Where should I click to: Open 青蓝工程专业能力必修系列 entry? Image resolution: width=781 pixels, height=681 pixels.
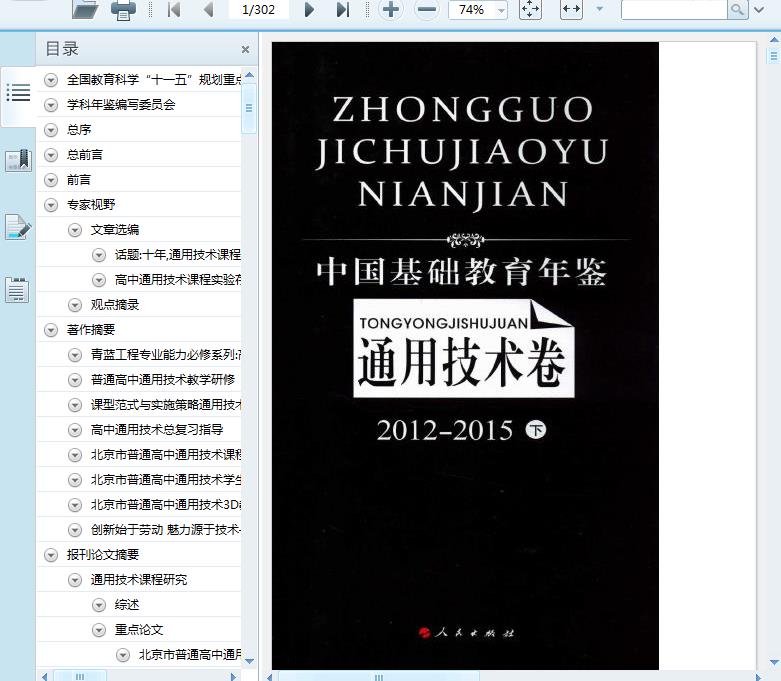point(165,355)
